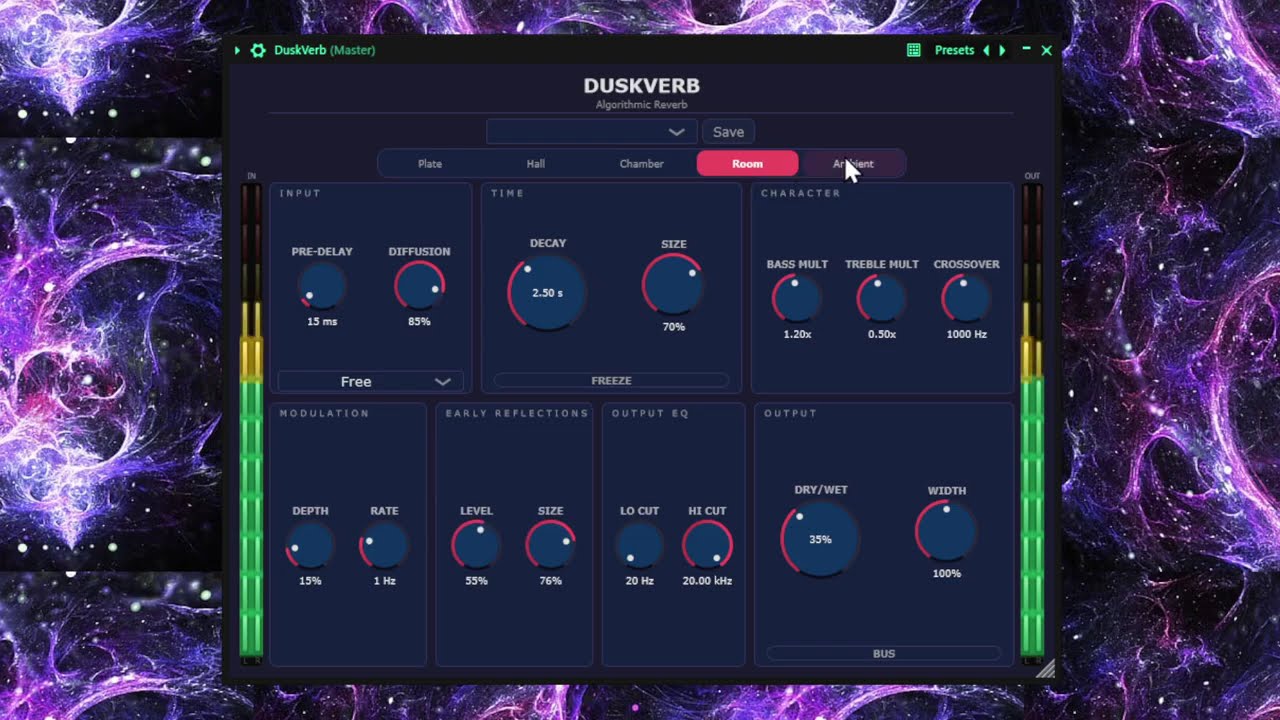Go to previous preset arrow
1280x720 pixels.
(986, 50)
